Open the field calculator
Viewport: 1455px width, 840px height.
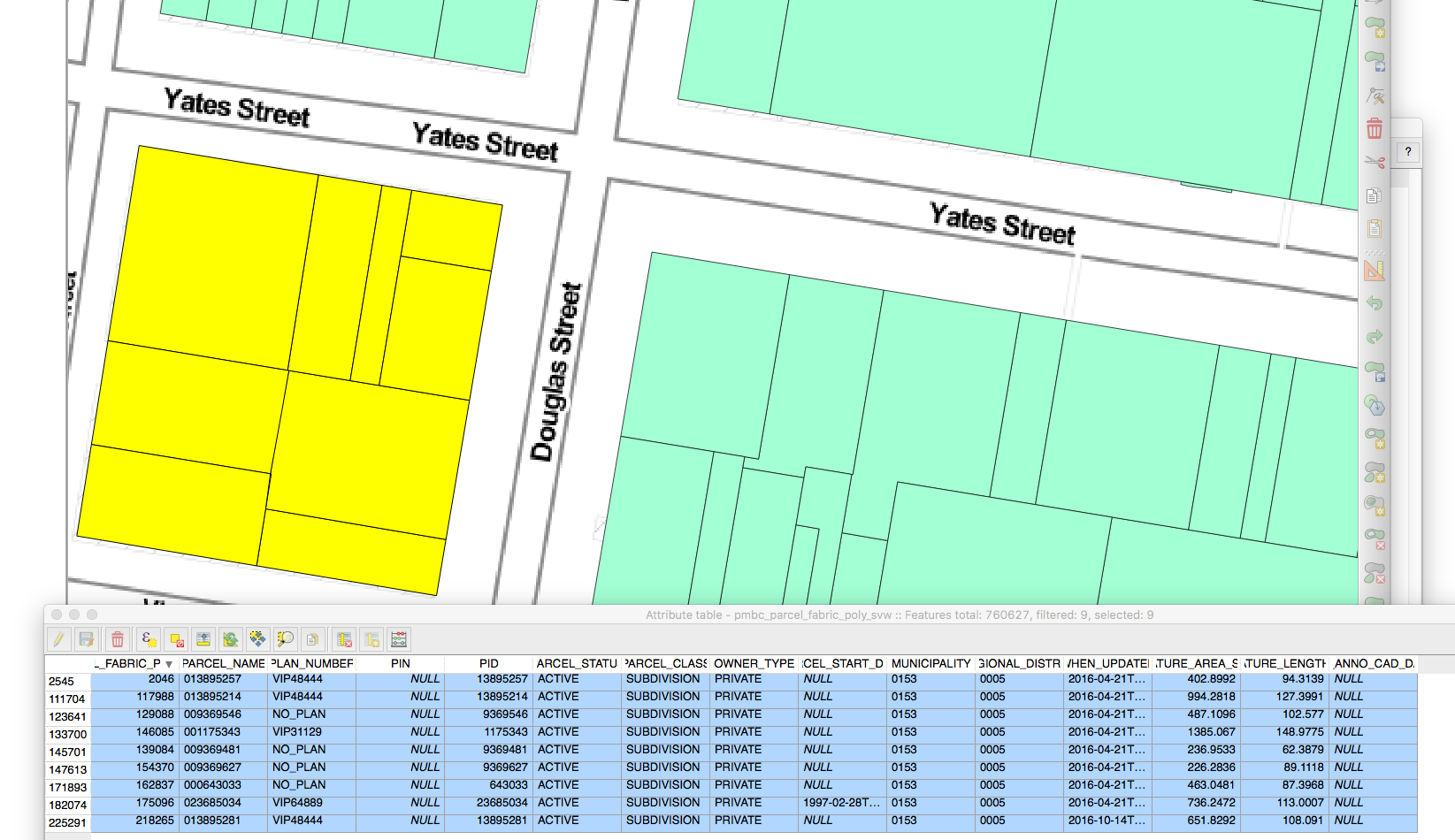tap(399, 639)
